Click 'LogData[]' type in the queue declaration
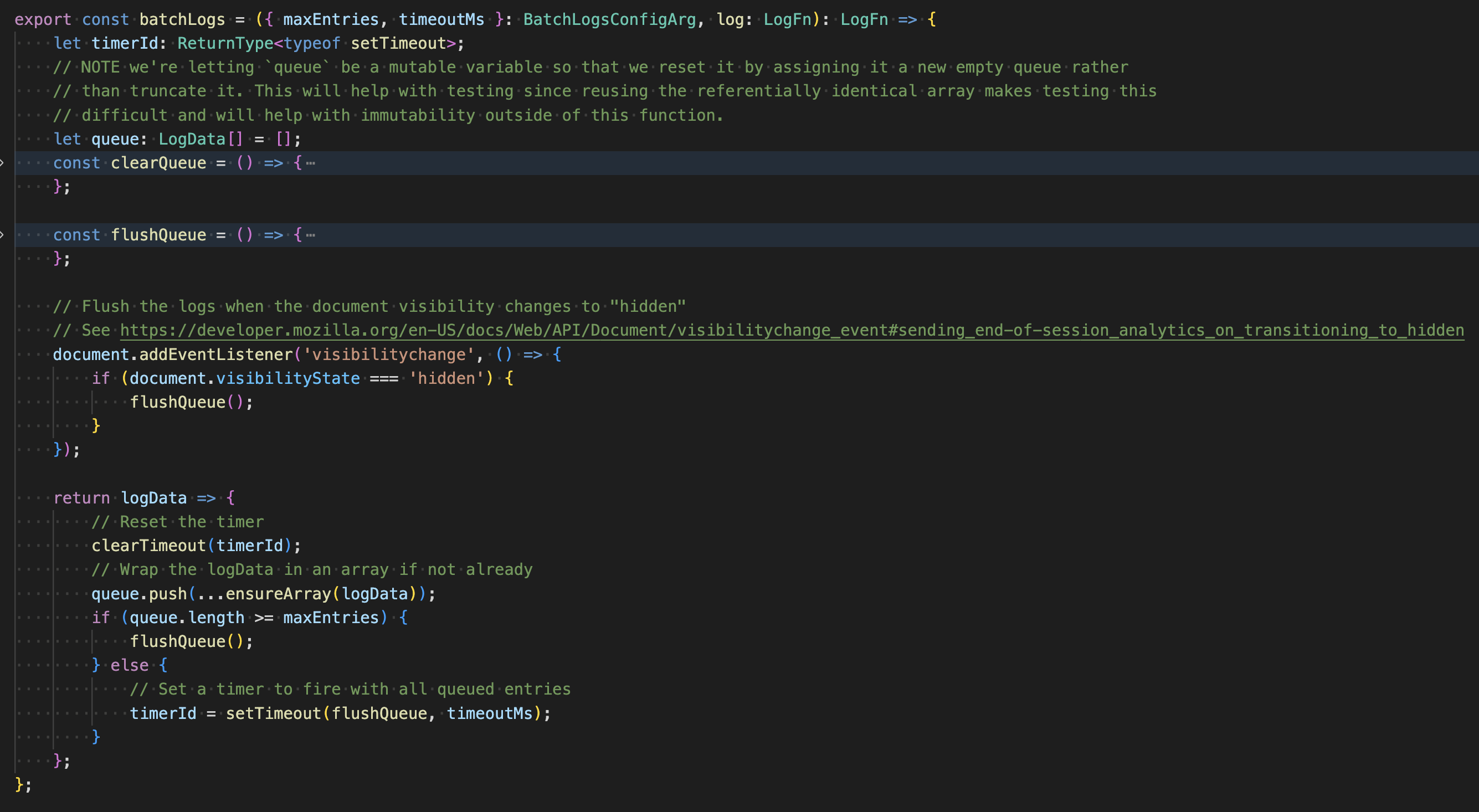Image resolution: width=1479 pixels, height=812 pixels. point(201,139)
